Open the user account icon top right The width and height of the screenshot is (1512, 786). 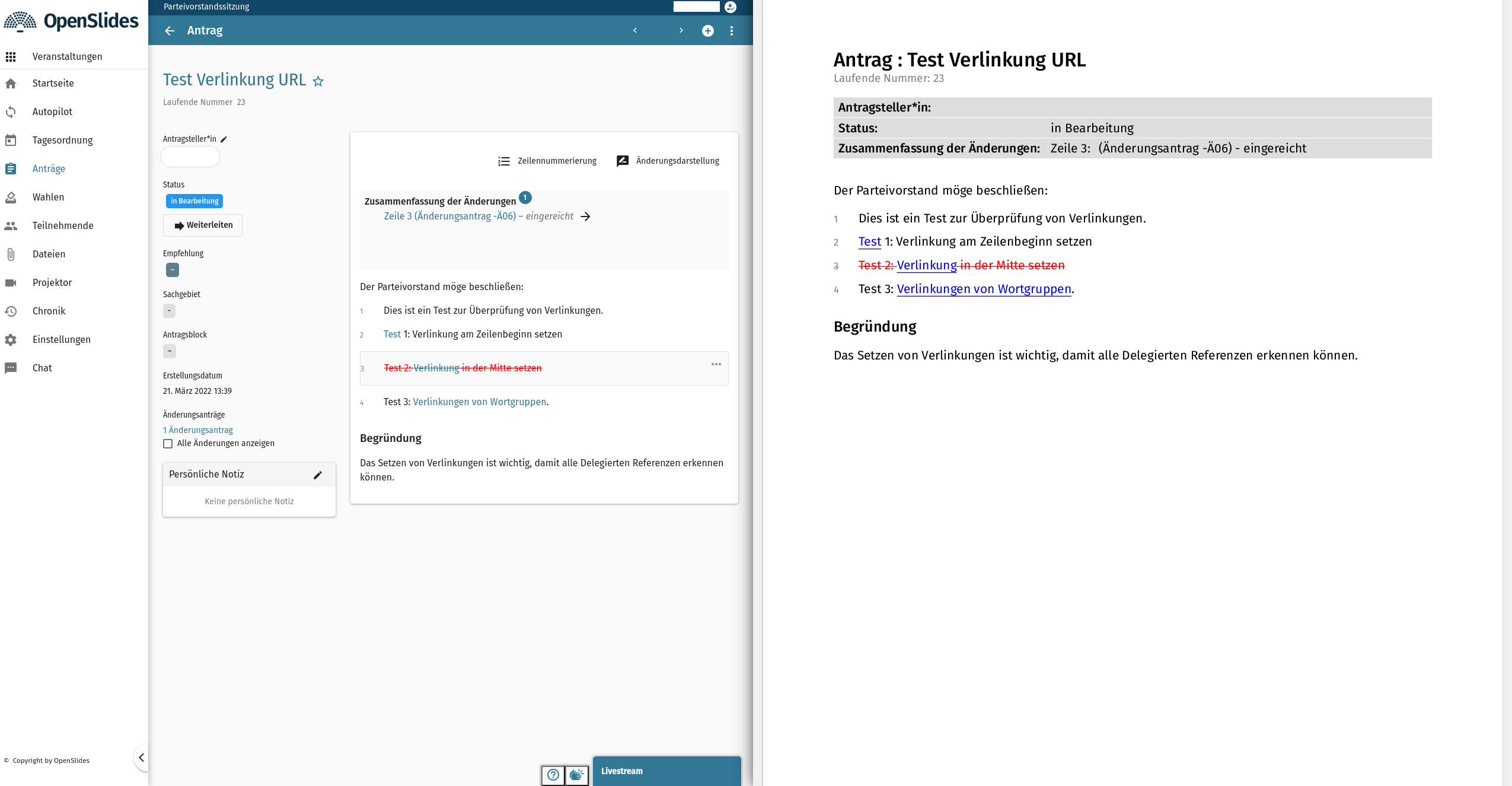click(x=731, y=7)
